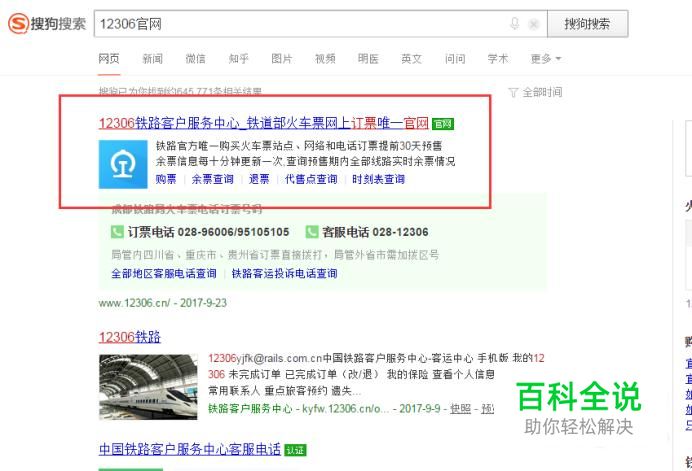
Task: Click the 订票电话 028-96006/95105105 text
Action: 208,232
